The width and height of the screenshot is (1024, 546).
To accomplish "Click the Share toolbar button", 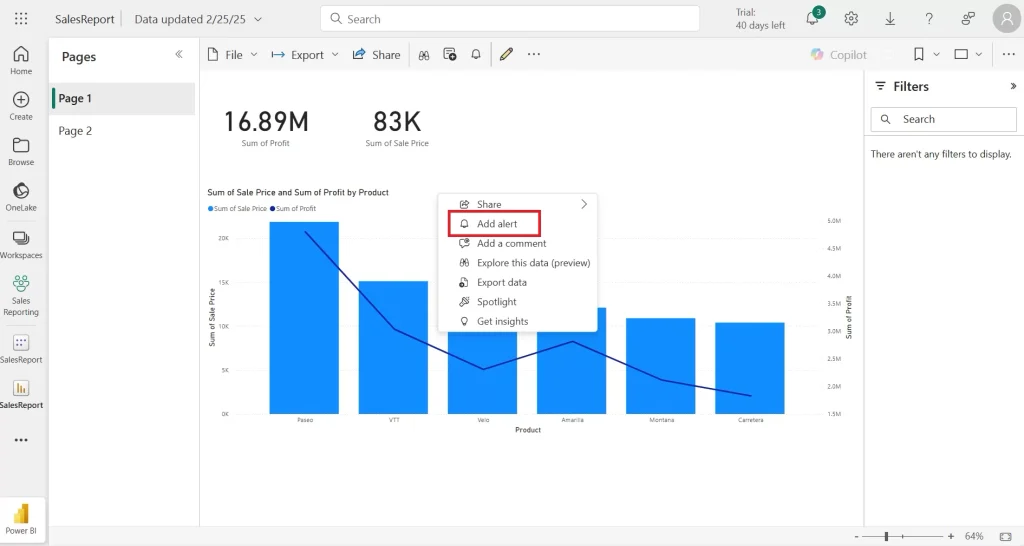I will (376, 55).
